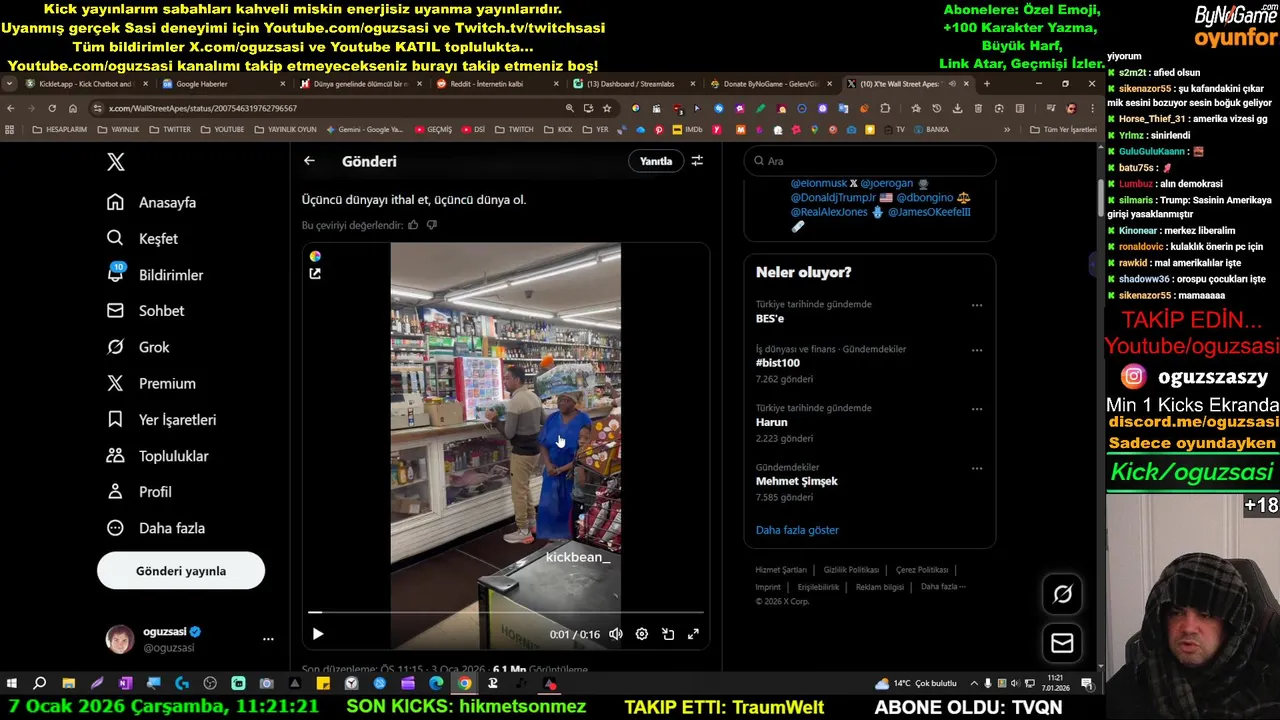Open Profil in the sidebar
The width and height of the screenshot is (1280, 720).
(139, 492)
